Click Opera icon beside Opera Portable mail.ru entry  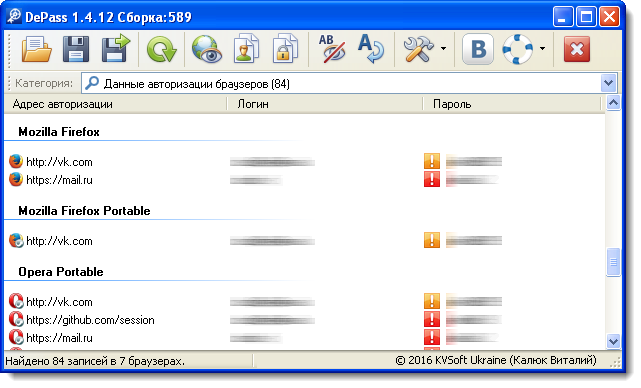[16, 337]
